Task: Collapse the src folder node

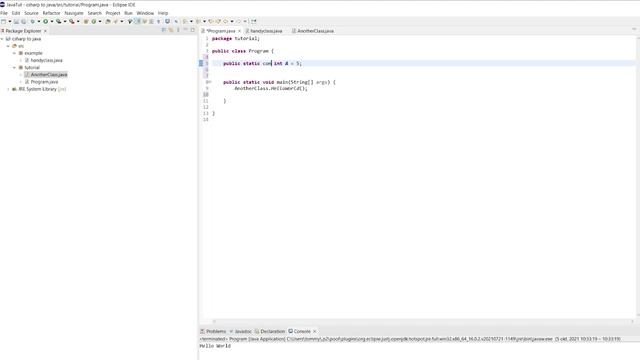Action: [8, 46]
